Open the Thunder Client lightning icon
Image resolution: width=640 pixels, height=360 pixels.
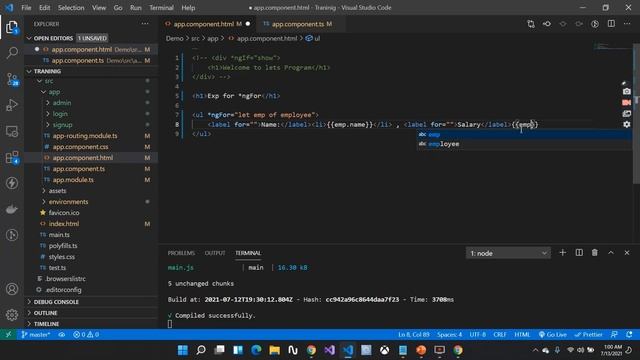click(12, 183)
